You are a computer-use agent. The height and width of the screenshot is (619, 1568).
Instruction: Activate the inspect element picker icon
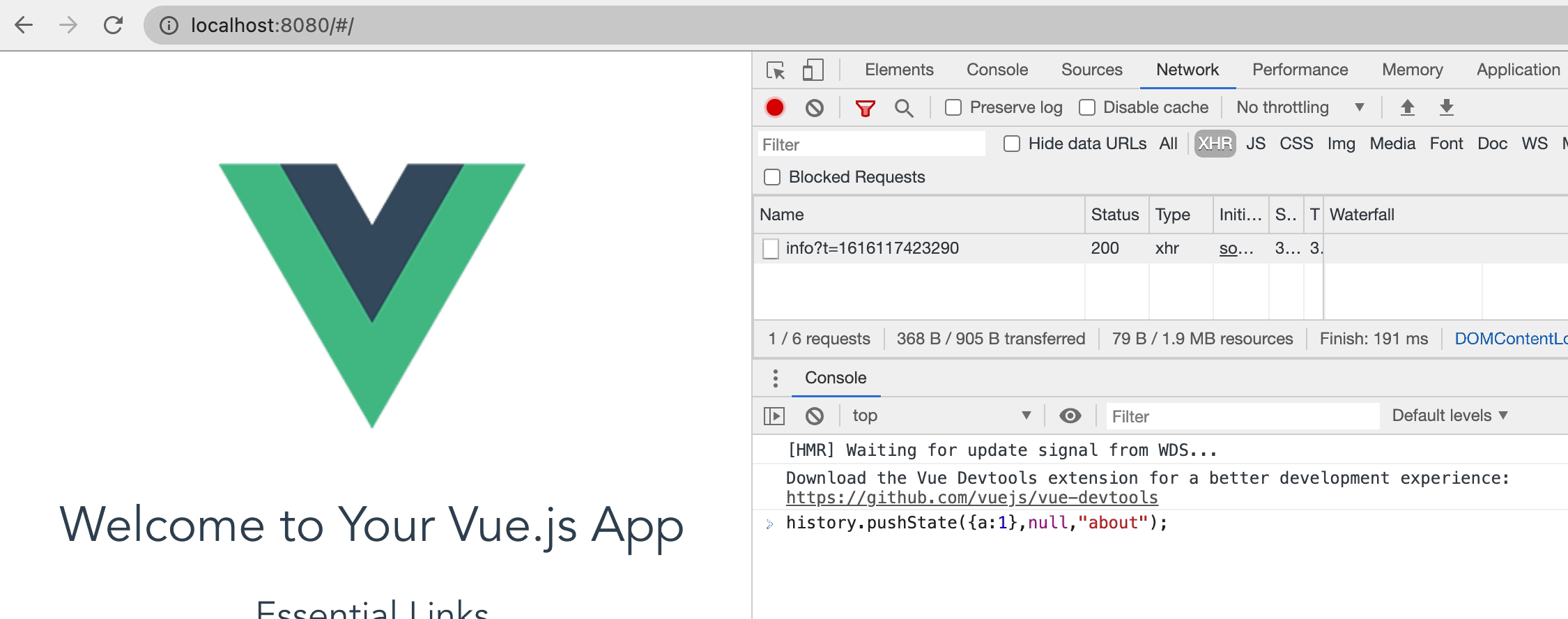(776, 70)
